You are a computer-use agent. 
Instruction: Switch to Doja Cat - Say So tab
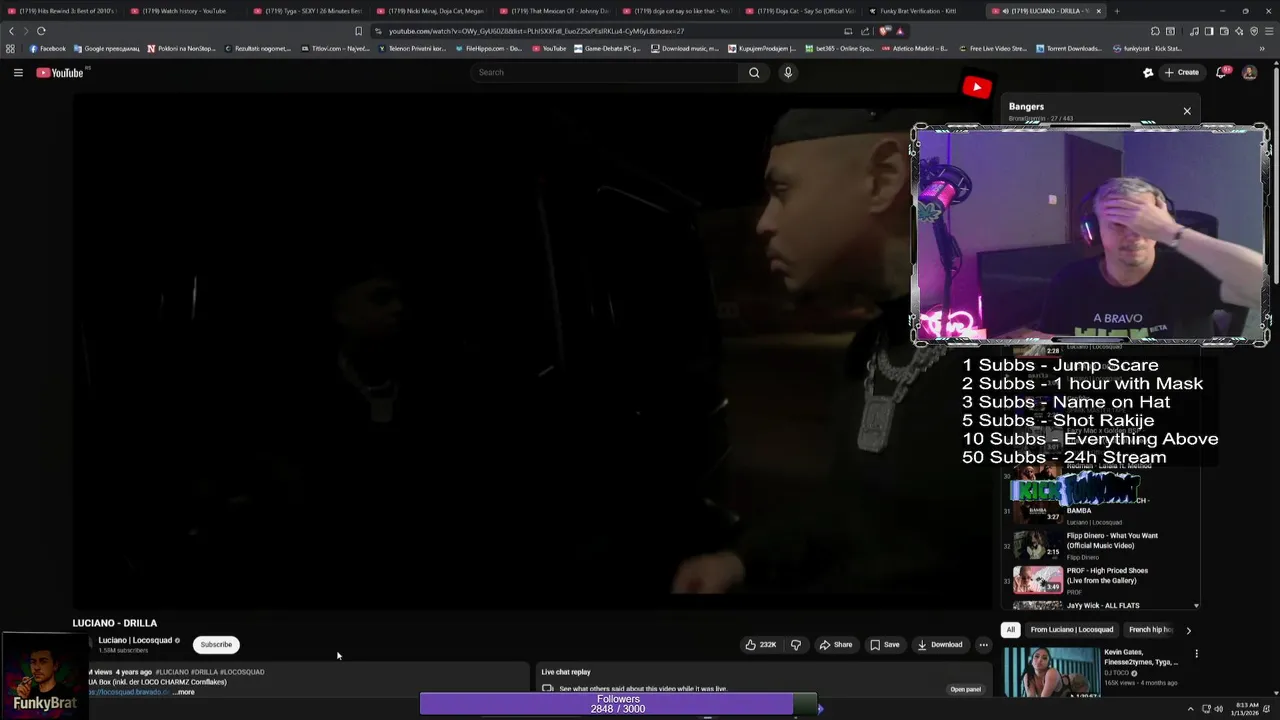click(801, 11)
